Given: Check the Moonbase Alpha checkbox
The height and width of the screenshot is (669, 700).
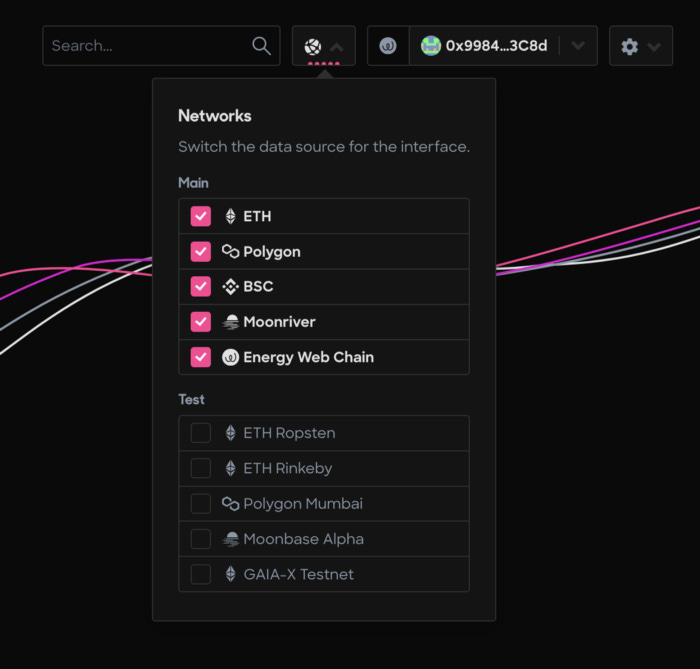Looking at the screenshot, I should (200, 539).
